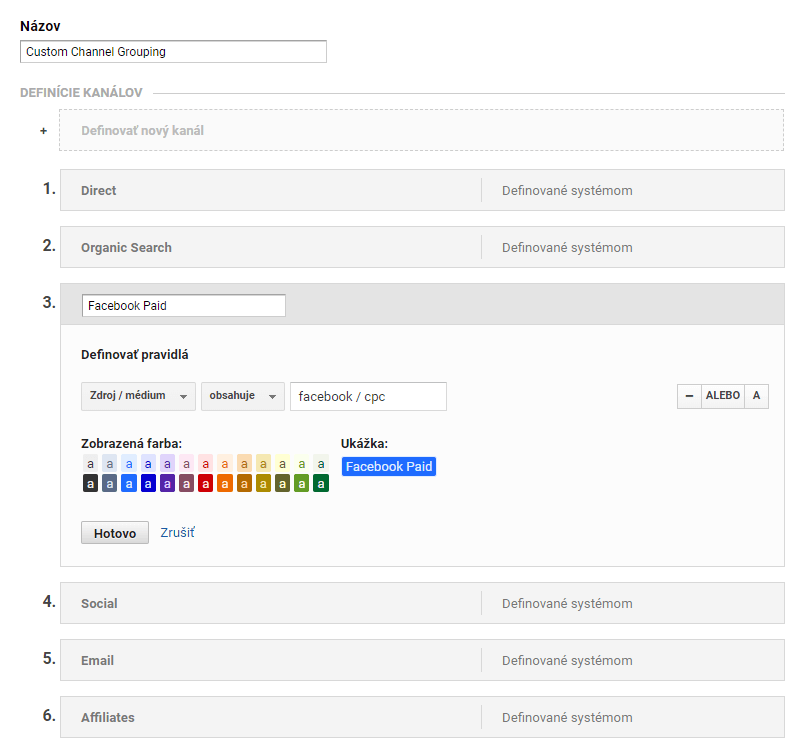Viewport: 812px width, 754px height.
Task: Choose the dark forest green swatch
Action: pos(321,484)
